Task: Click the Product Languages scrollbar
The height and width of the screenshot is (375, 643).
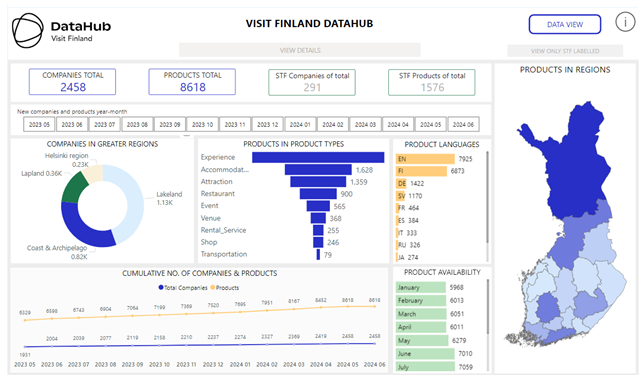Action: [x=487, y=197]
